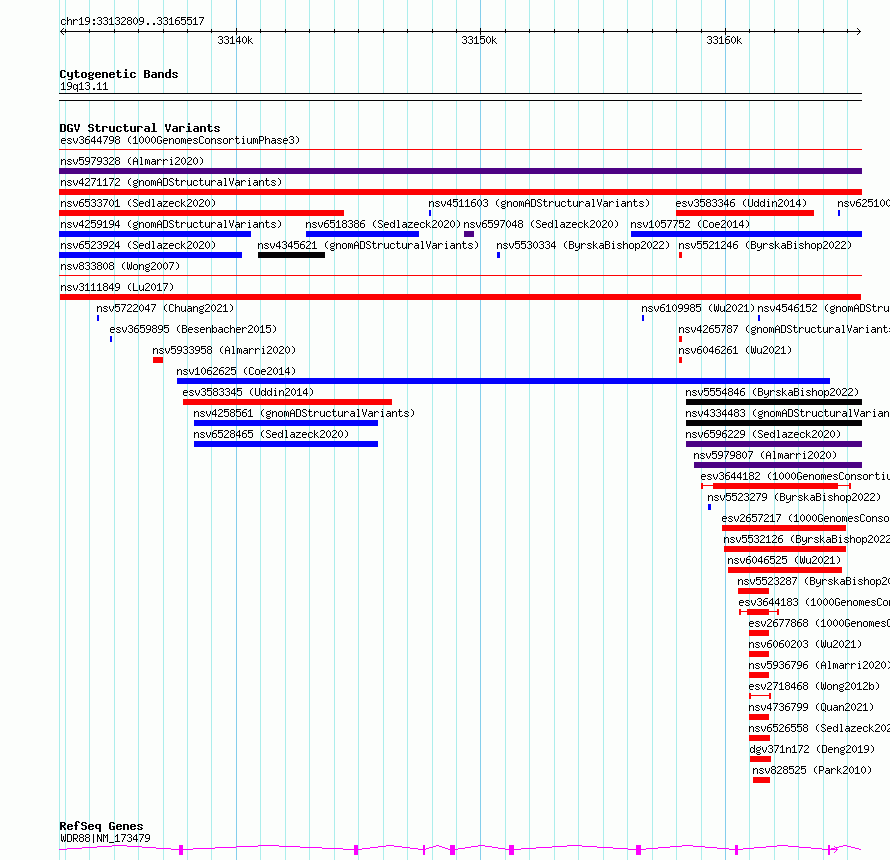Select the red esv3644182 variant glyph
This screenshot has width=890, height=860.
pyautogui.click(x=776, y=486)
